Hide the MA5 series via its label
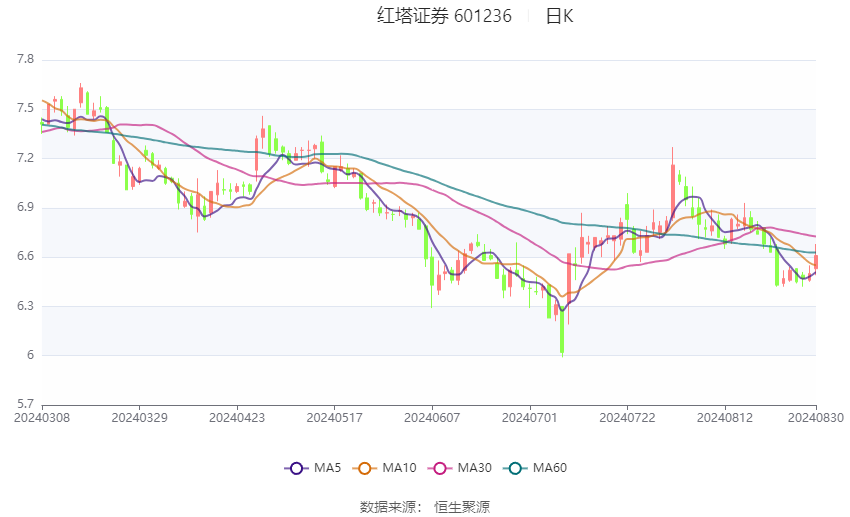 click(x=328, y=467)
